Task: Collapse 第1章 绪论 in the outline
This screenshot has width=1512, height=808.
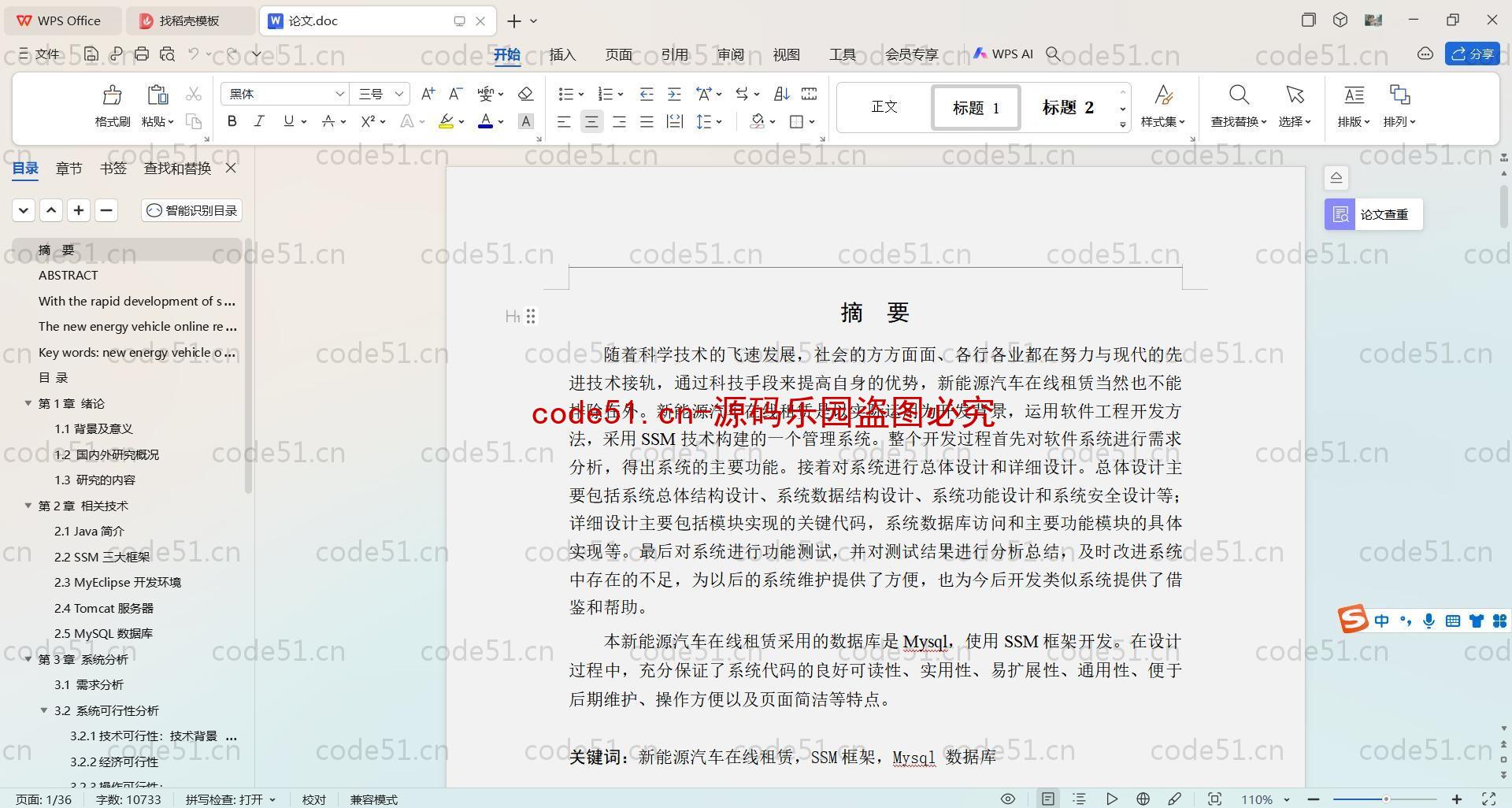Action: click(x=28, y=403)
